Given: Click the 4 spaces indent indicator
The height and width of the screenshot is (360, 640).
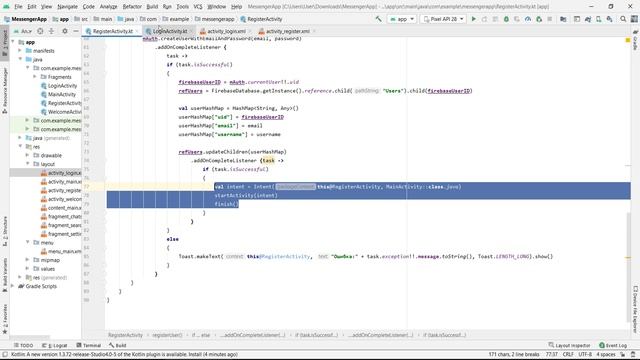Looking at the screenshot, I should click(x=606, y=354).
